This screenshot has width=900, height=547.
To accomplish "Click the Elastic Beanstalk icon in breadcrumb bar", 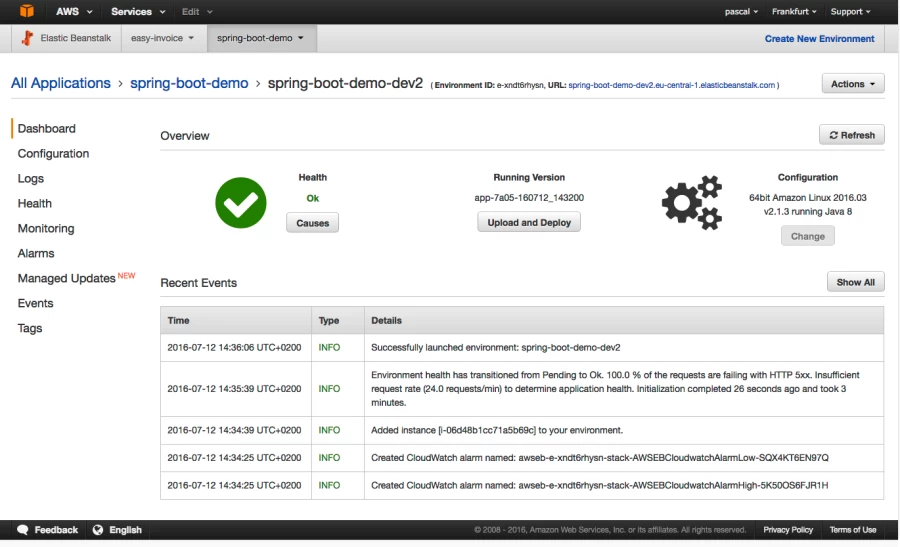I will [27, 38].
